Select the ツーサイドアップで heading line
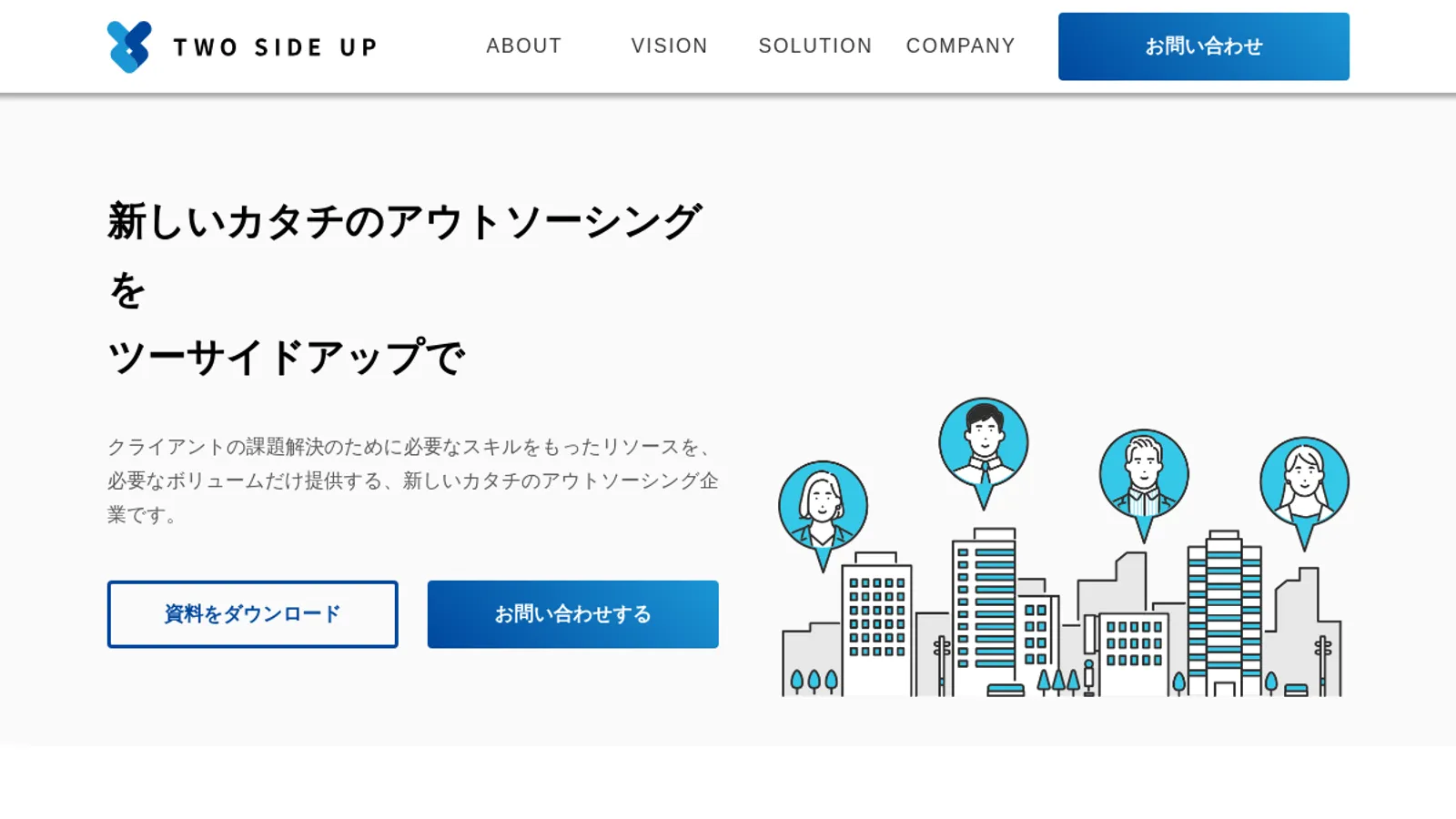This screenshot has width=1456, height=819. click(x=287, y=358)
